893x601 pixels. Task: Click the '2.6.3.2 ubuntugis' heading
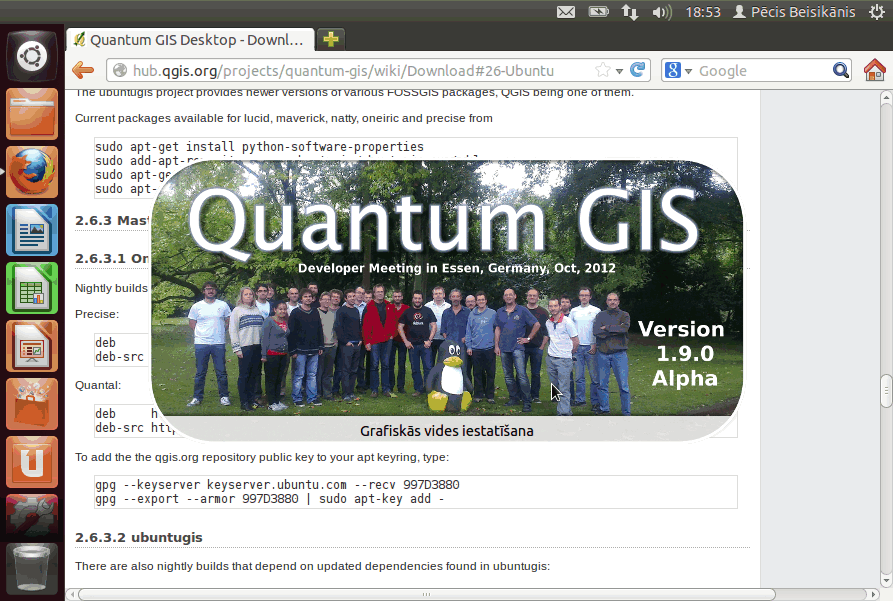138,537
